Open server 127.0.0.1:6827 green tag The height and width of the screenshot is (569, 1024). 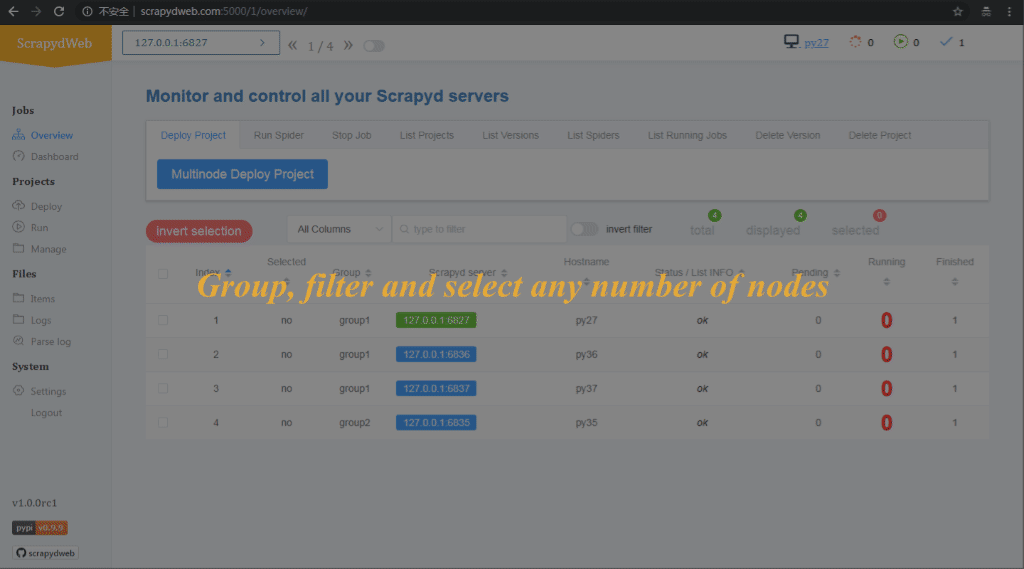(x=436, y=320)
